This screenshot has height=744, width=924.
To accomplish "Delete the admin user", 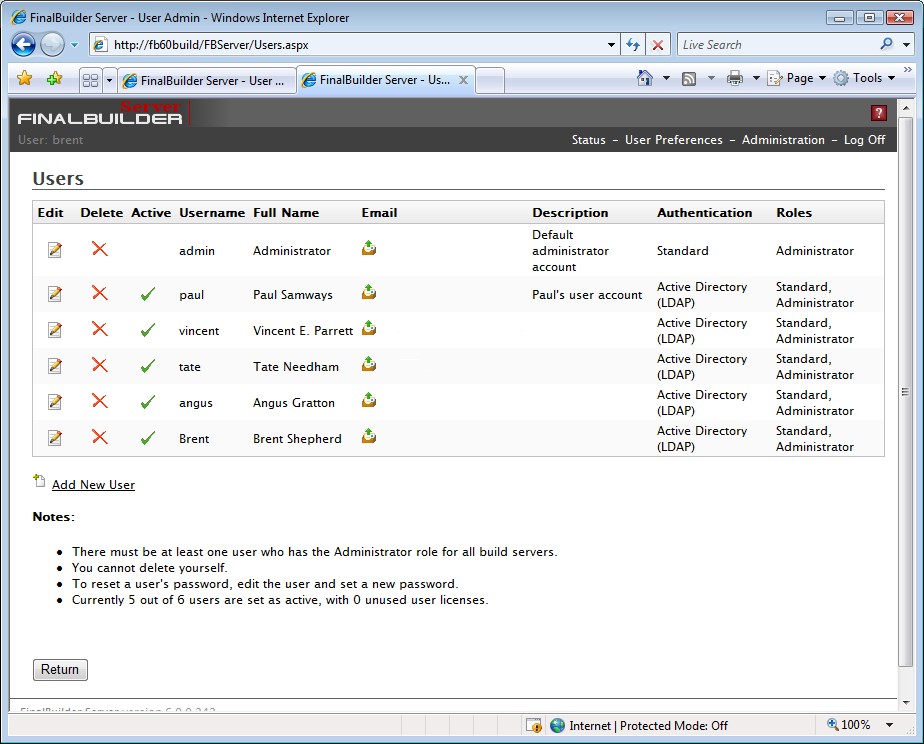I will (x=100, y=249).
